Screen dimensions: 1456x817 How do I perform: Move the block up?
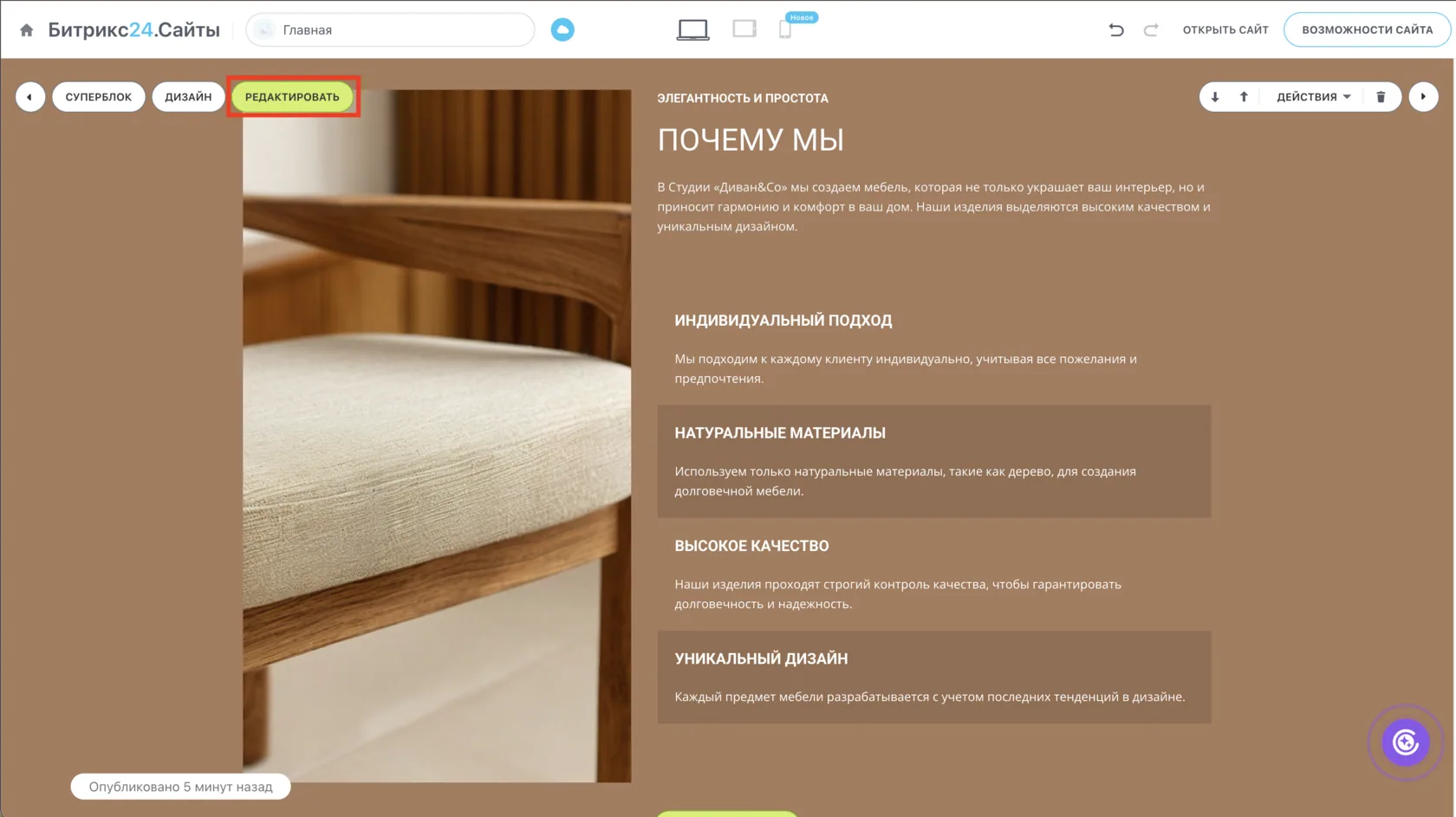coord(1244,97)
